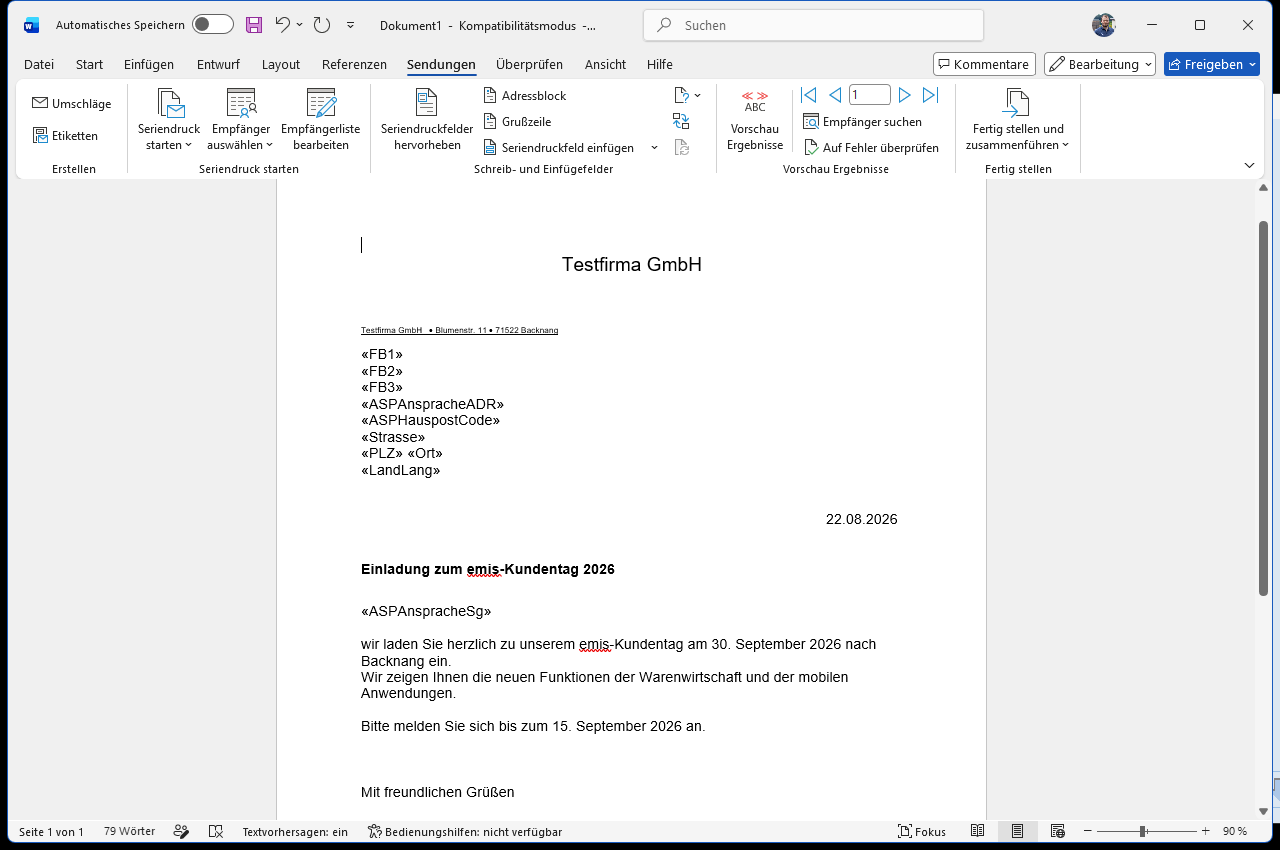This screenshot has height=850, width=1280.
Task: Click the zoom slider handle
Action: coord(1143,832)
